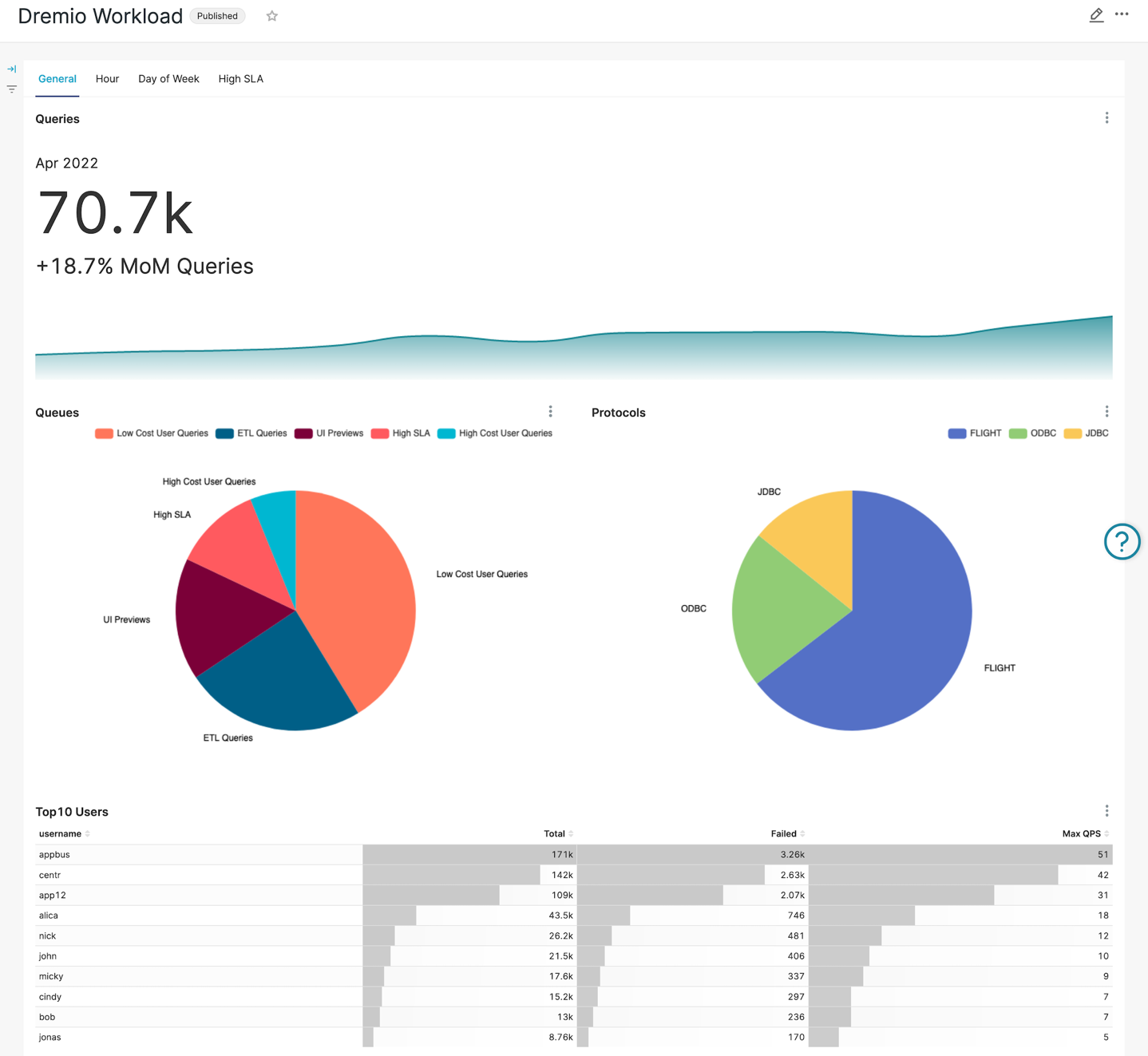Image resolution: width=1148 pixels, height=1056 pixels.
Task: Click the cindy username row
Action: click(x=49, y=997)
